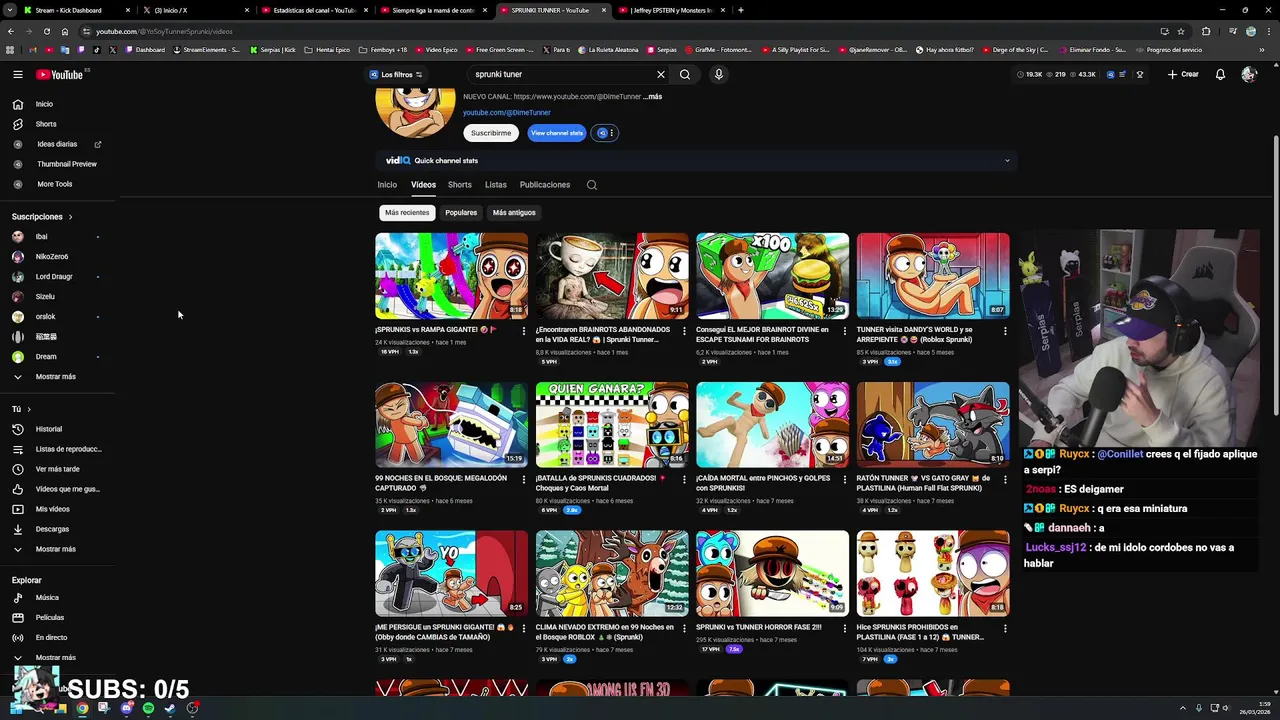This screenshot has height=720, width=1280.
Task: Expand the Suscripciones section chevron
Action: point(70,217)
